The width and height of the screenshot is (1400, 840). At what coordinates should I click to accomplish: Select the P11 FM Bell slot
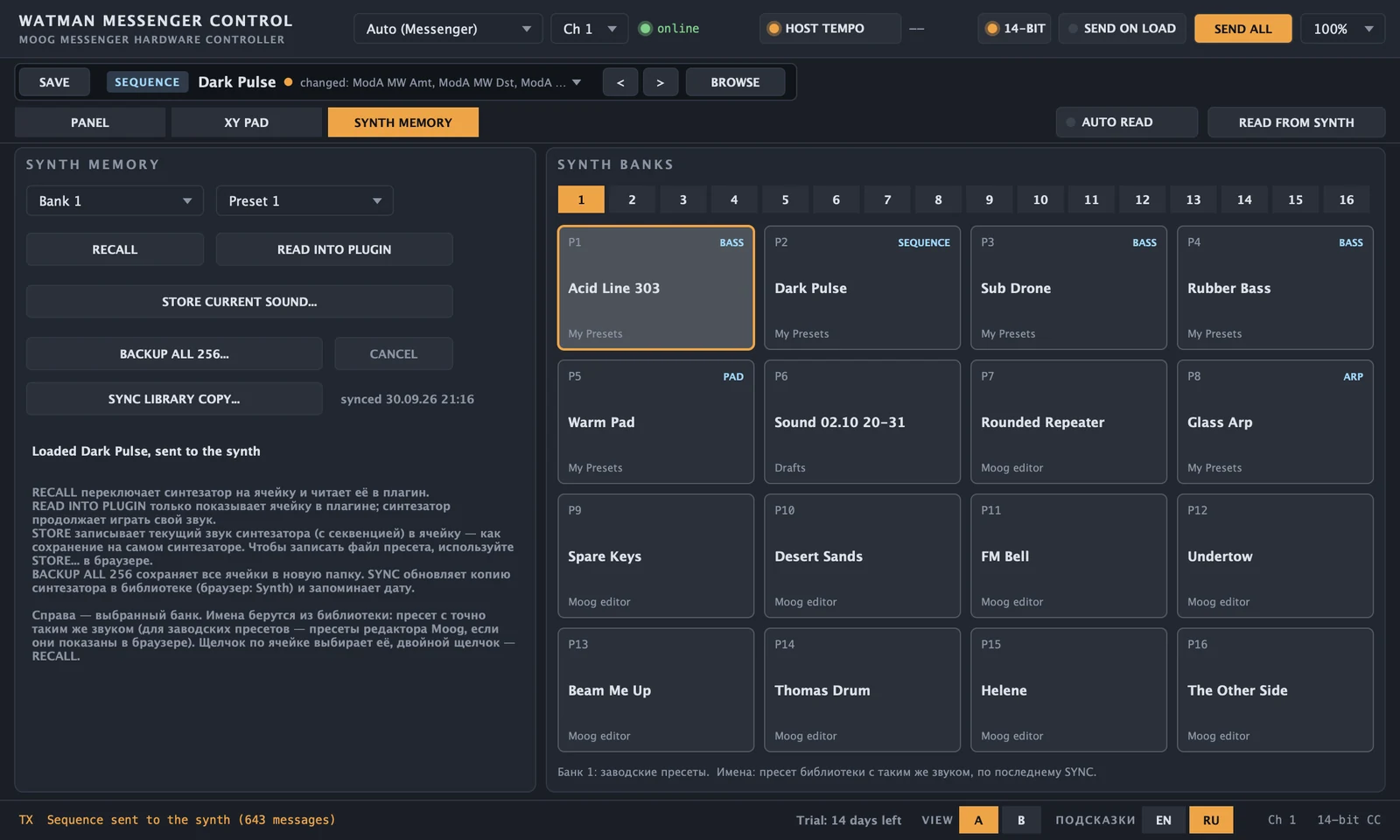(x=1068, y=556)
